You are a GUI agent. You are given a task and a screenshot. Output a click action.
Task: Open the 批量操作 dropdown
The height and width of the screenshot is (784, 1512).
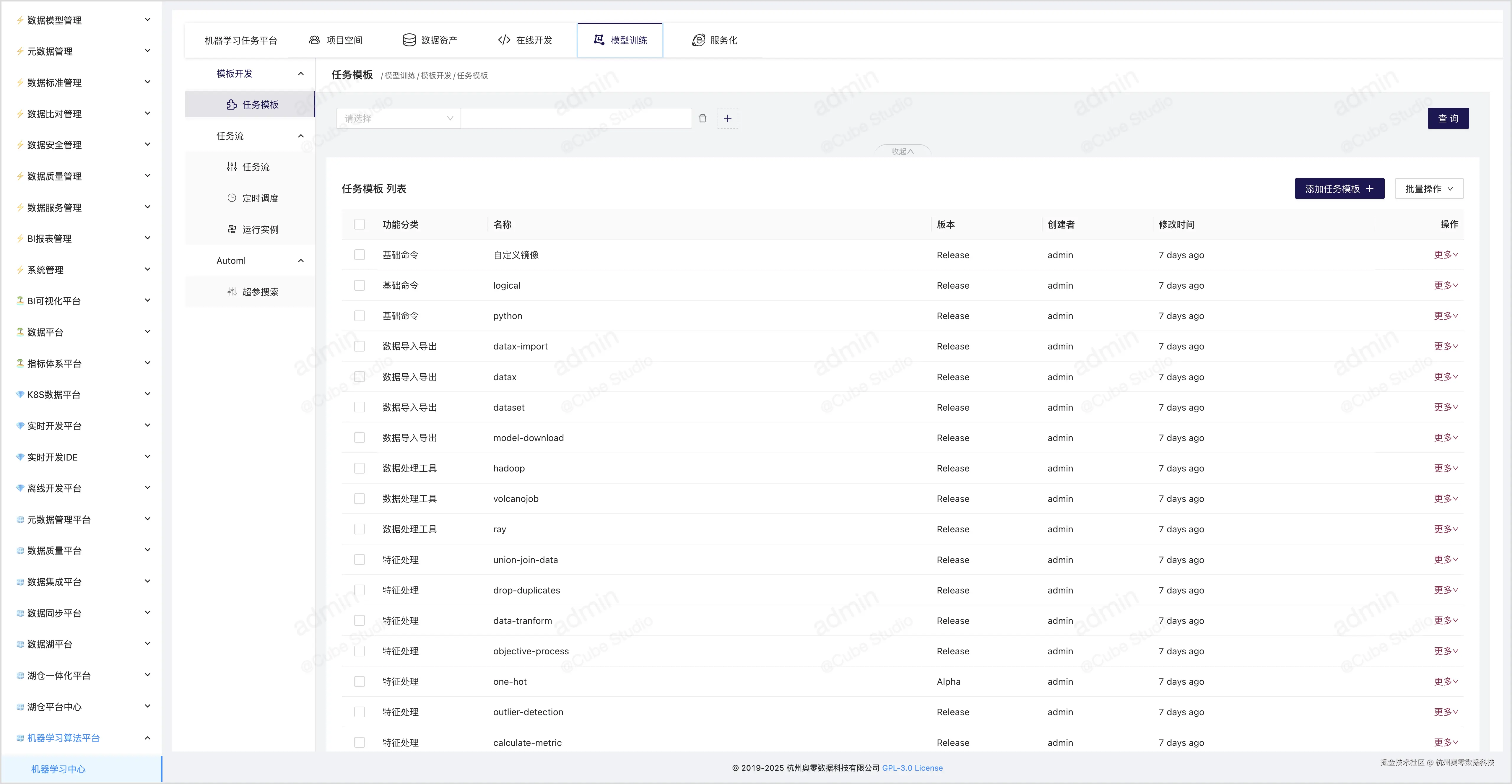[x=1428, y=188]
